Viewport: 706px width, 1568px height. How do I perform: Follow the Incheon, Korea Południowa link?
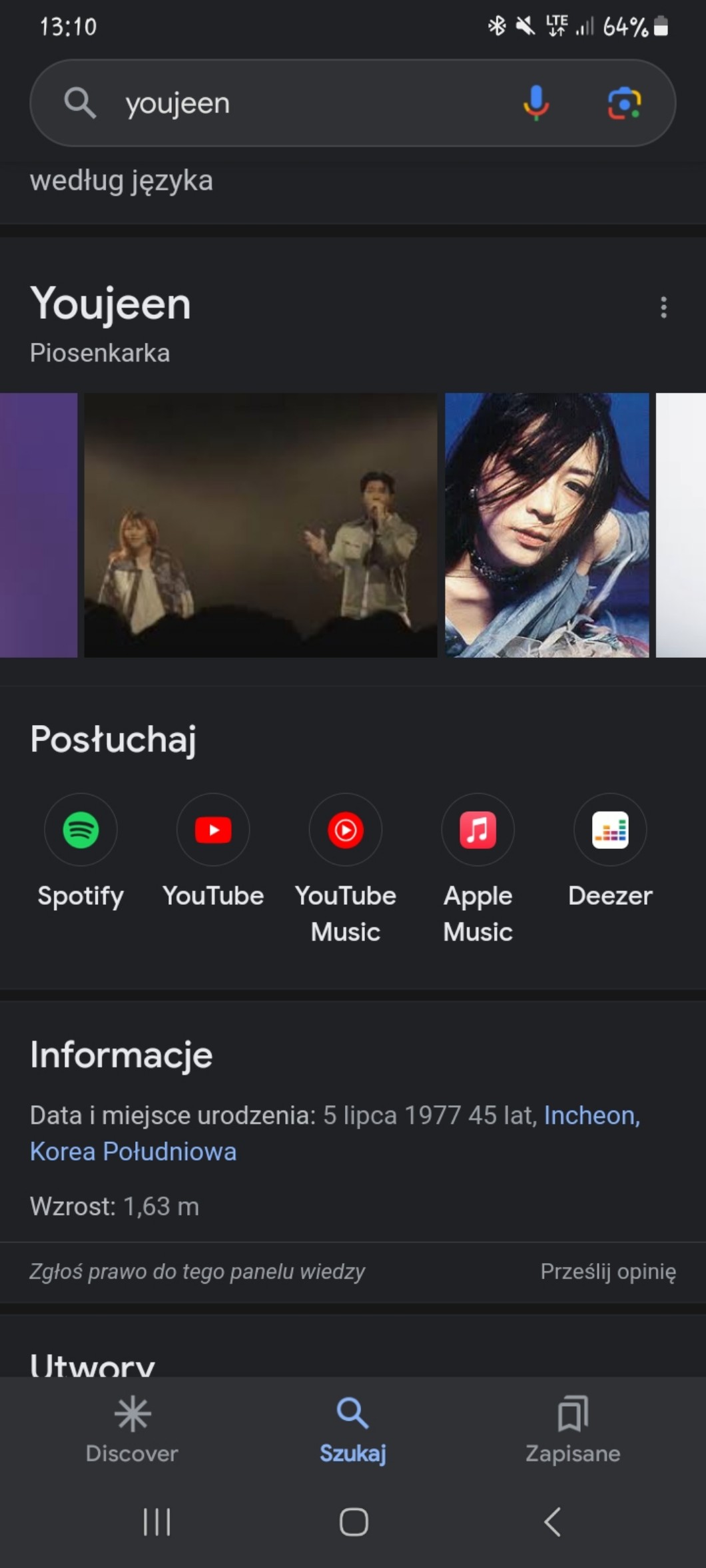[591, 1115]
